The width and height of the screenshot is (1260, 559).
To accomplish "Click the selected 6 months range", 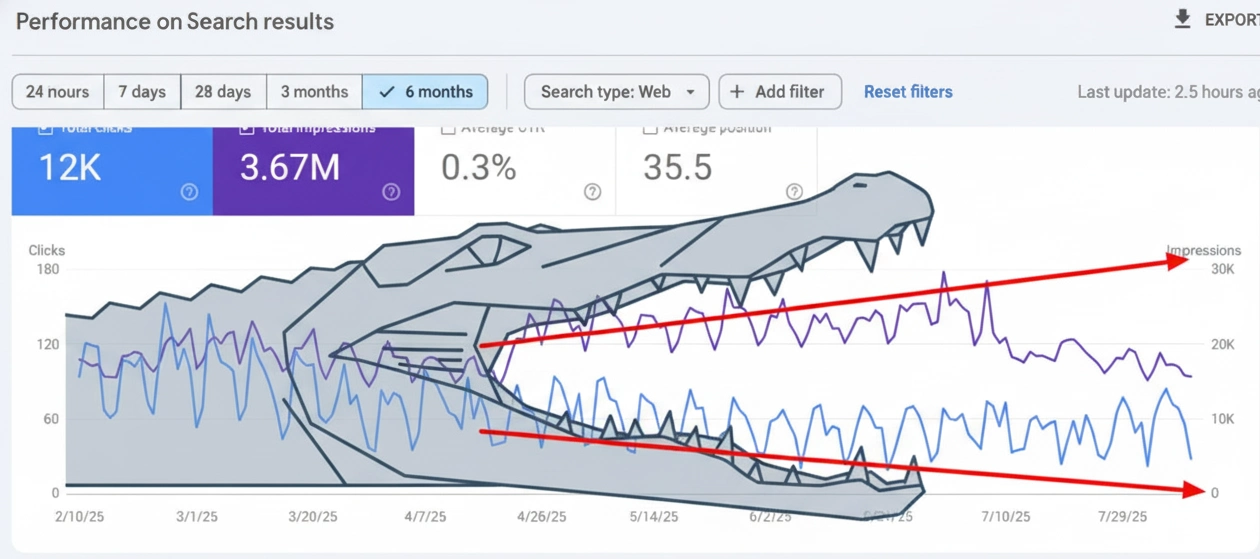I will tap(426, 92).
